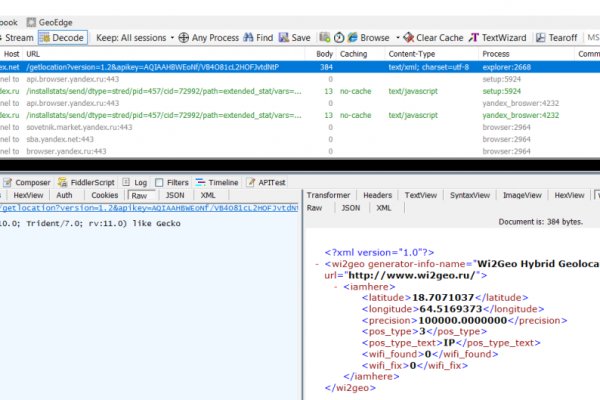Launch the TextWizard tool
This screenshot has width=600, height=400.
pos(502,37)
